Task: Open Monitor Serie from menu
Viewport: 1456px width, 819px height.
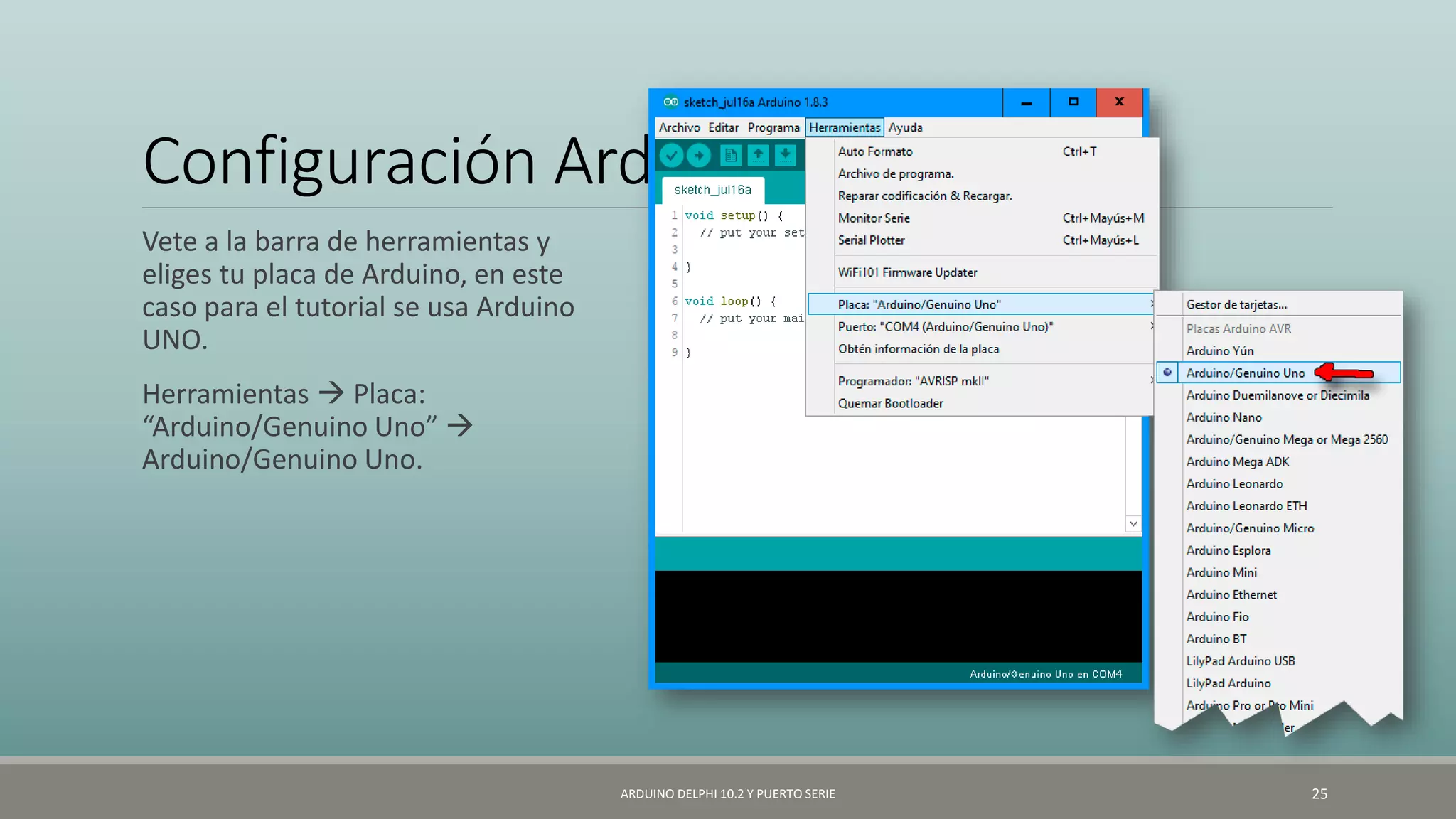Action: [x=981, y=218]
